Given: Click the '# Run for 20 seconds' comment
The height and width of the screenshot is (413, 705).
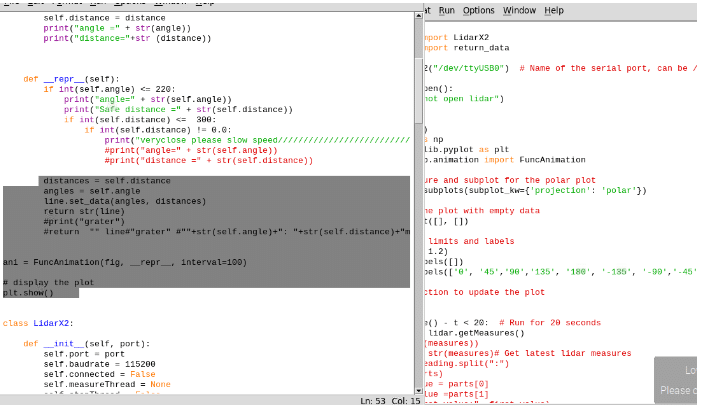Looking at the screenshot, I should (548, 323).
